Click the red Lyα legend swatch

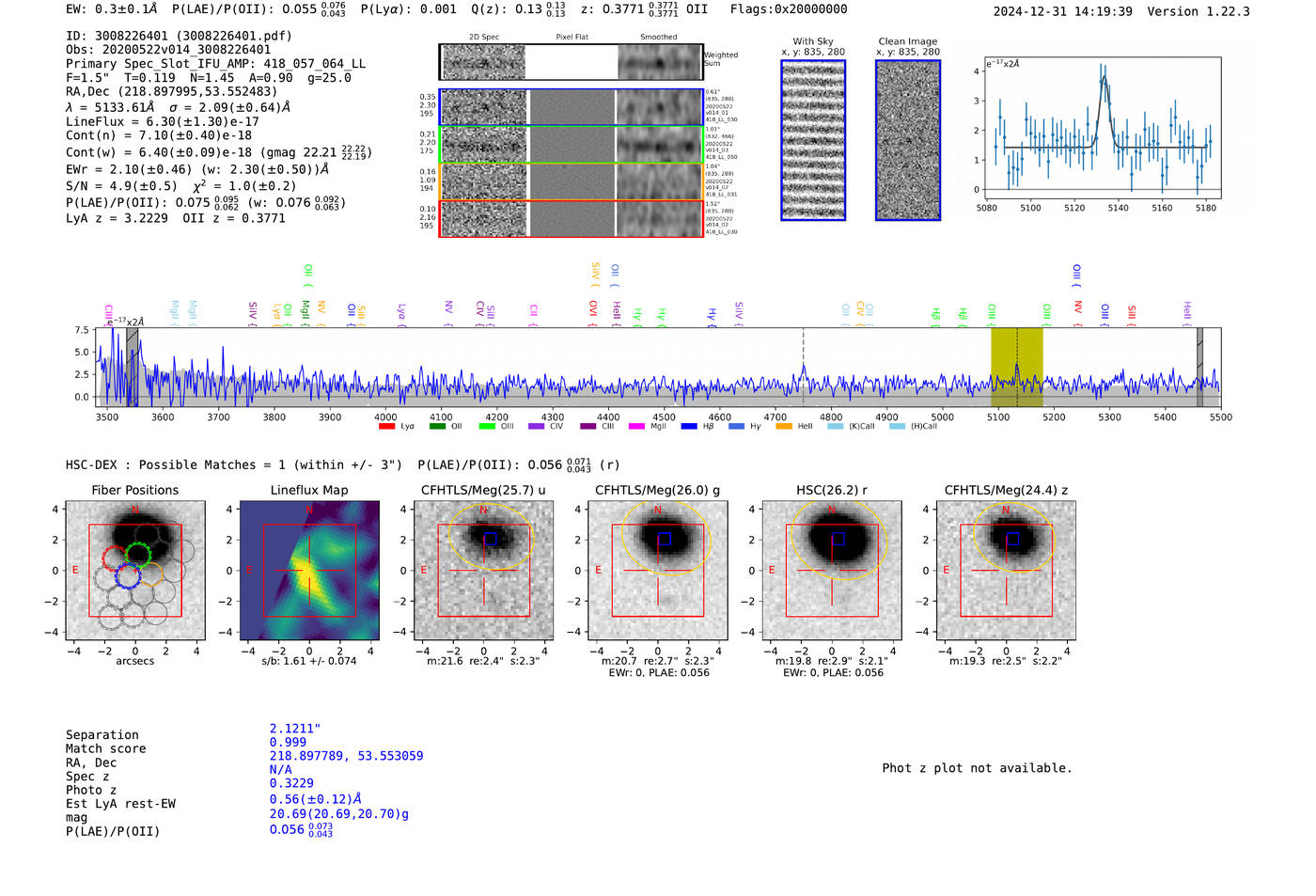(386, 427)
